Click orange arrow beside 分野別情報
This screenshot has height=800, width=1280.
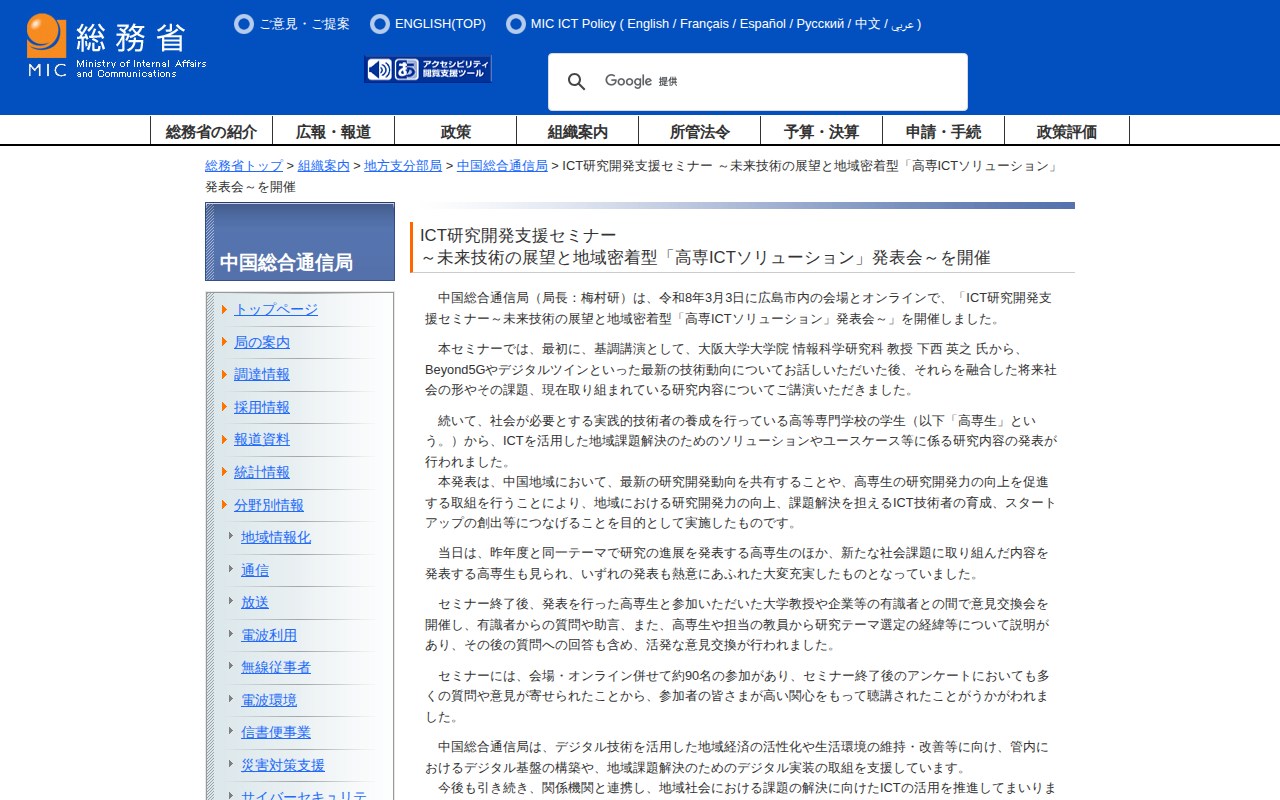tap(225, 505)
